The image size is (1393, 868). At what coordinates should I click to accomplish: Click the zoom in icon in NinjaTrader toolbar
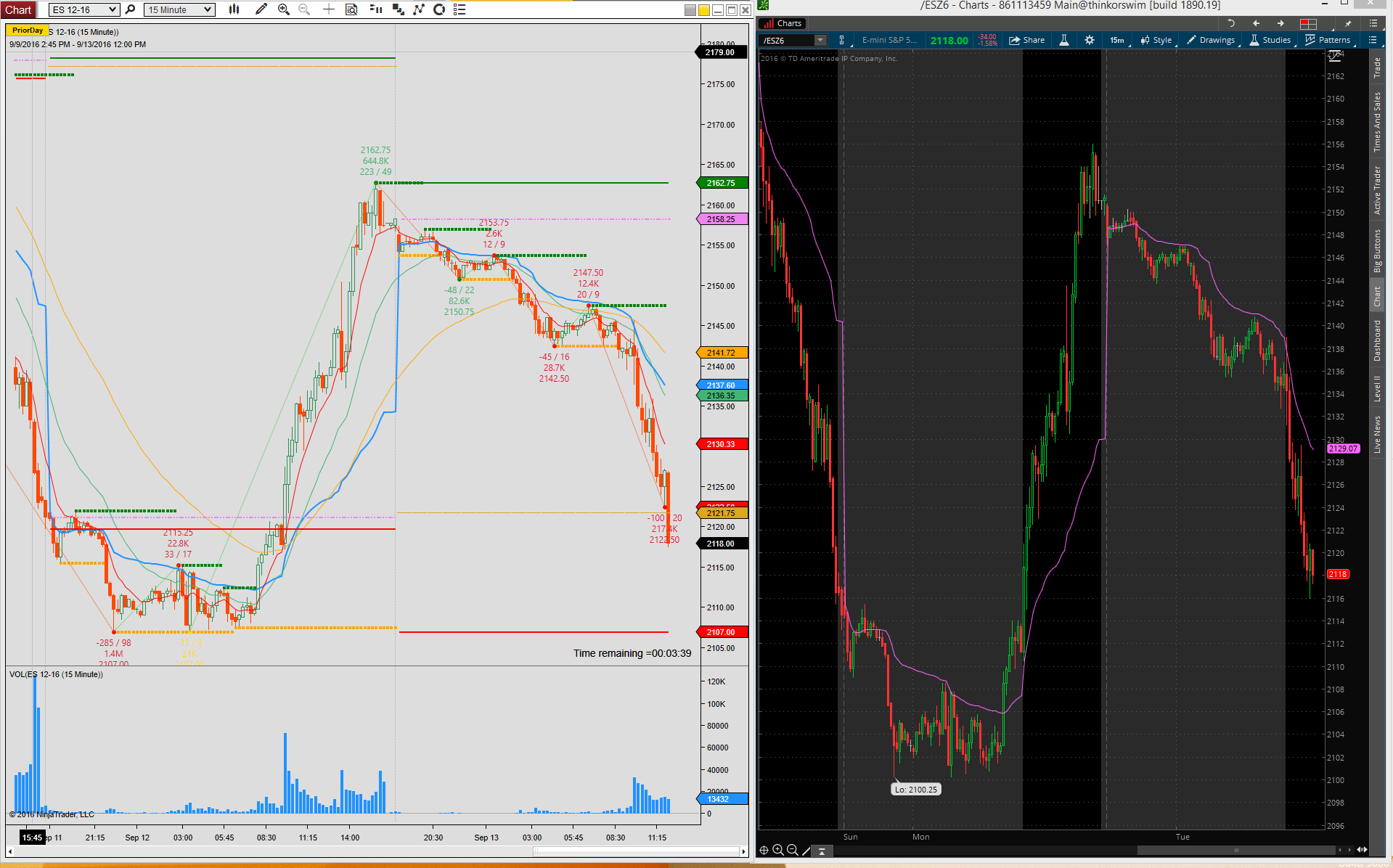284,9
